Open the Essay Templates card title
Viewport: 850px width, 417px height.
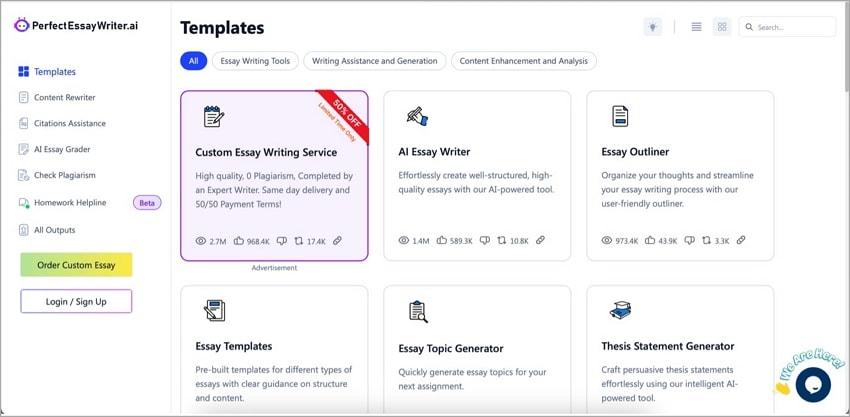[234, 346]
